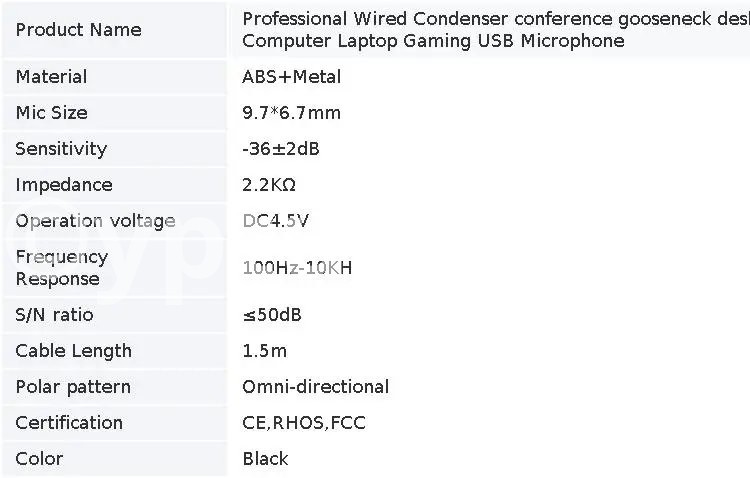This screenshot has width=750, height=478.
Task: Click the Omni-directional polar pattern value
Action: (315, 387)
